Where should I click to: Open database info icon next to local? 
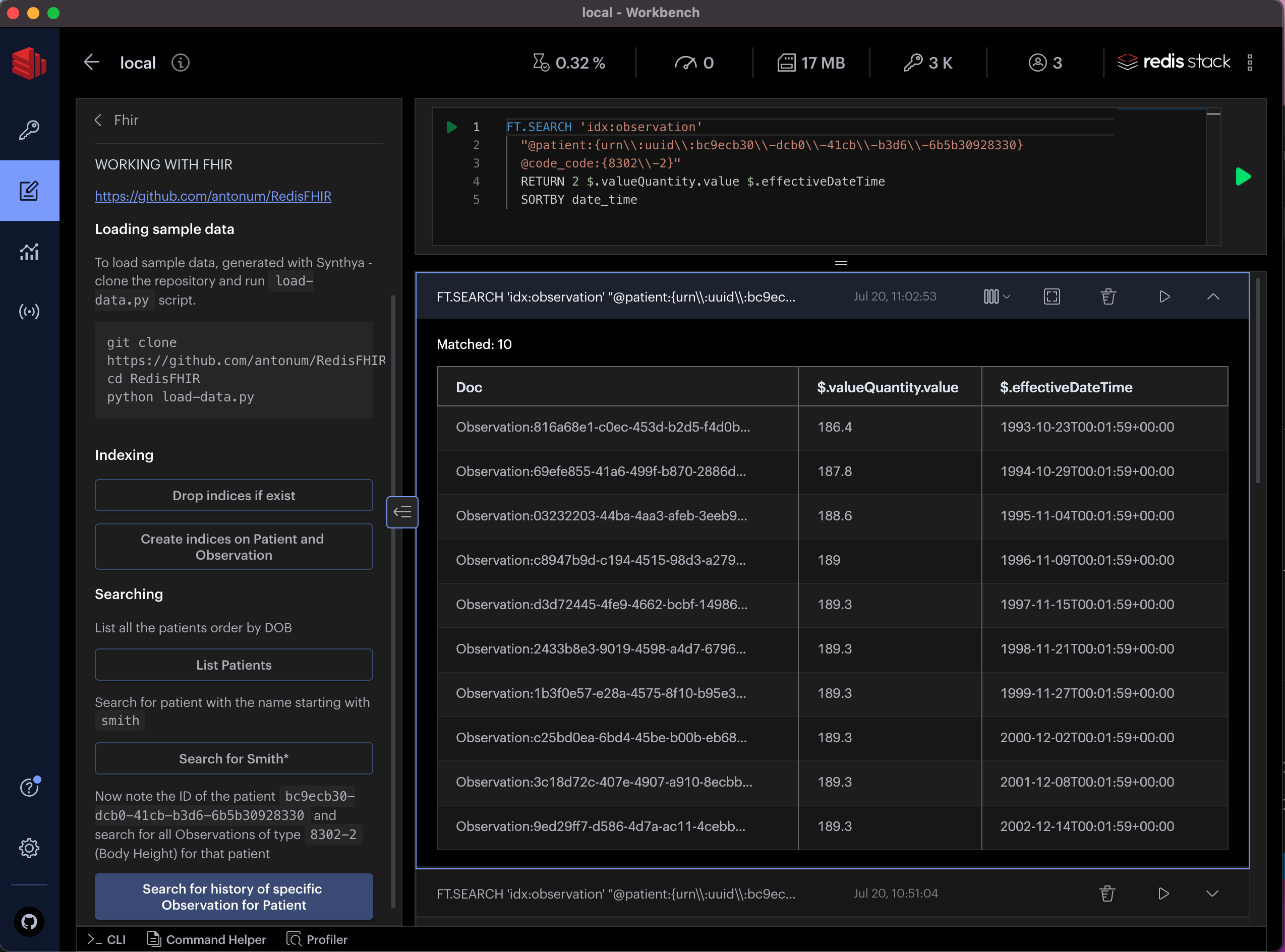click(x=181, y=62)
